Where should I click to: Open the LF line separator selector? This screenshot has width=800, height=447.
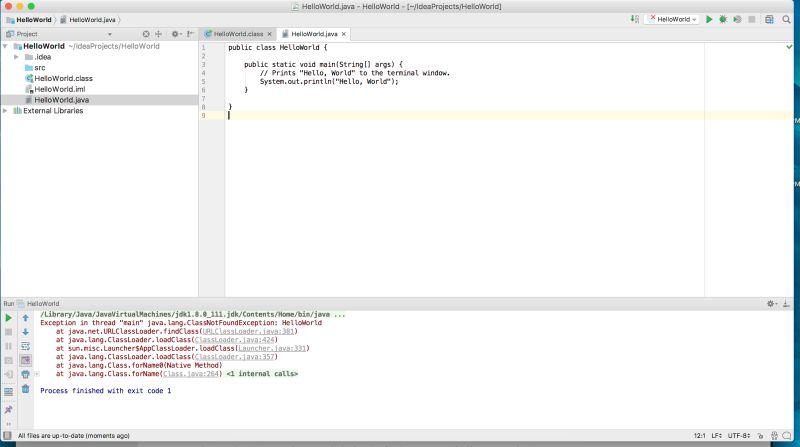(717, 436)
